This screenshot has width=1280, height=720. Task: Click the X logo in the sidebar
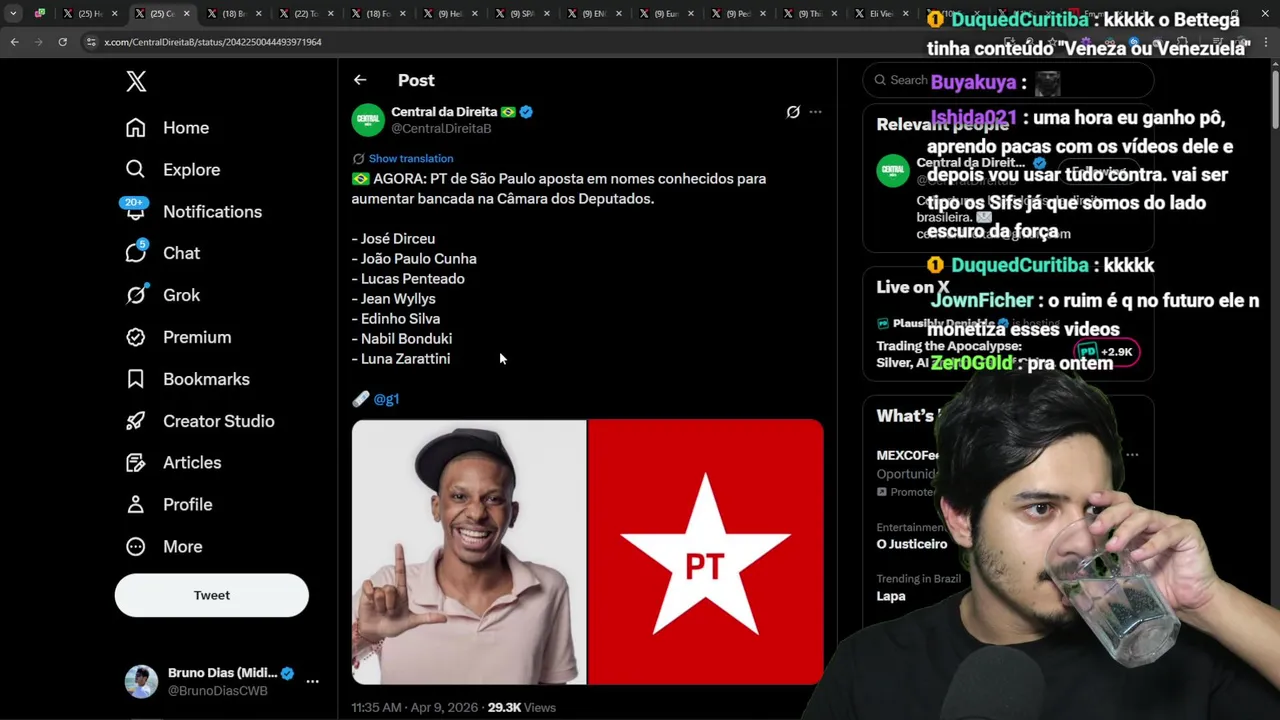pyautogui.click(x=136, y=82)
